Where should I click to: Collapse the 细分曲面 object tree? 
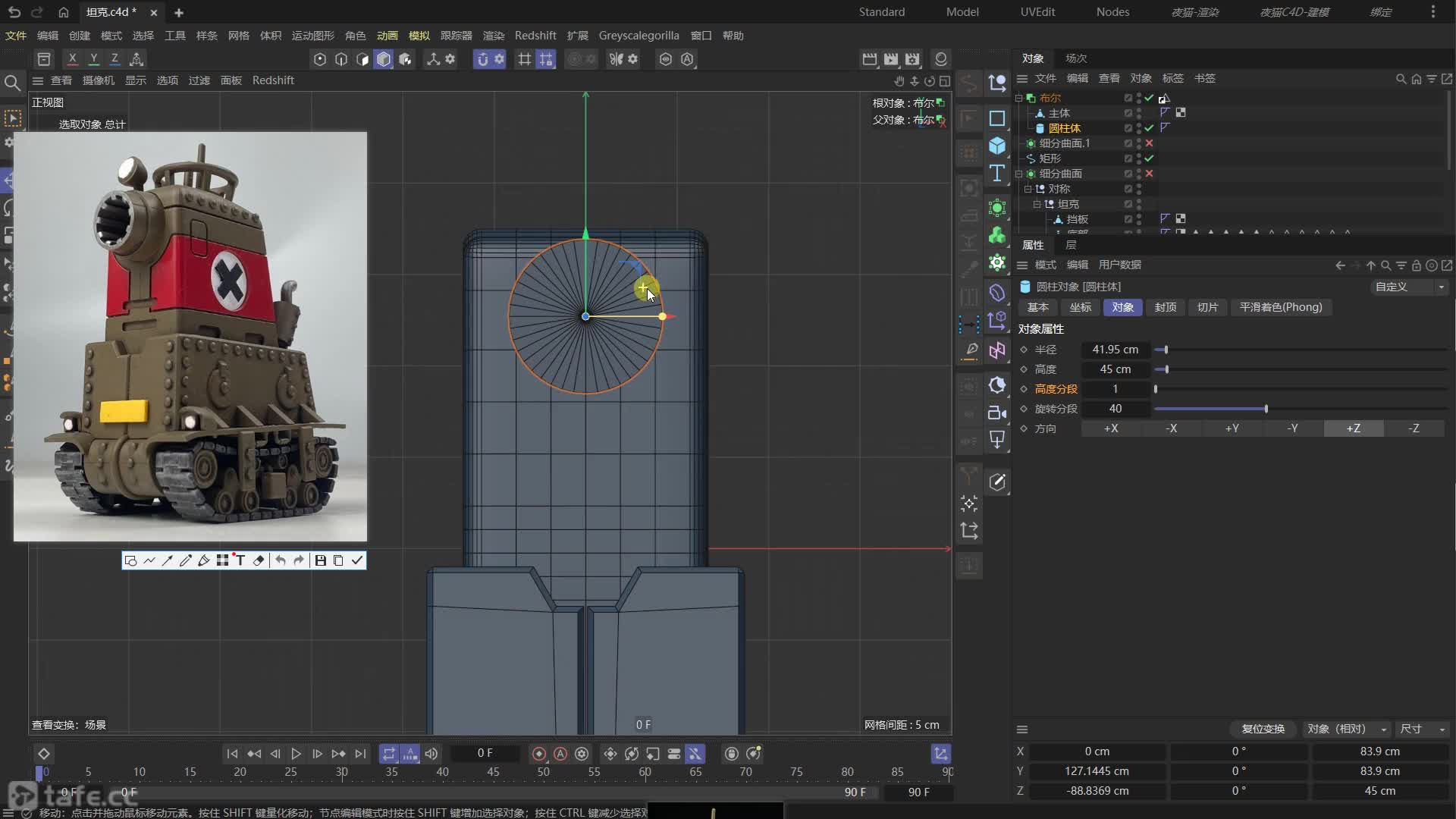pos(1019,174)
